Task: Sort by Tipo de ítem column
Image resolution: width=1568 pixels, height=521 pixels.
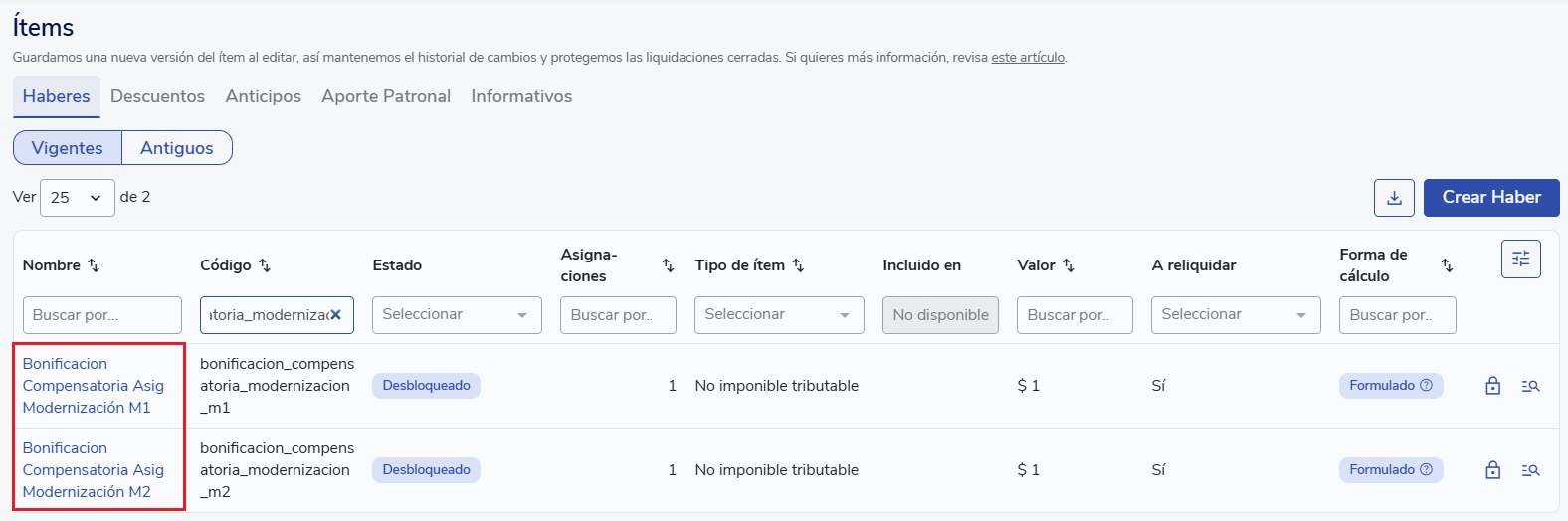Action: coord(798,265)
